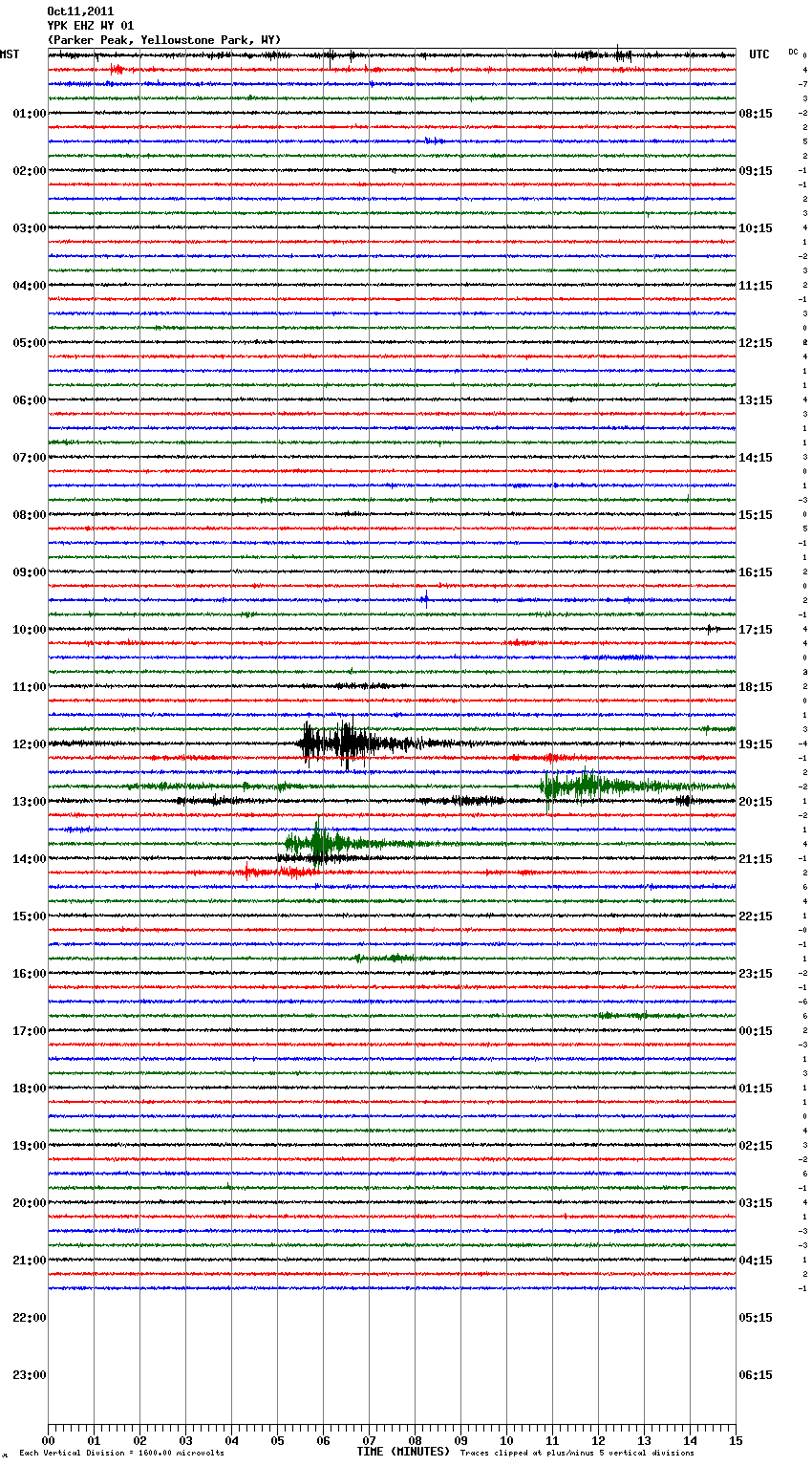Click the "20:15" UTC time label
This screenshot has width=812, height=1466.
click(x=756, y=802)
